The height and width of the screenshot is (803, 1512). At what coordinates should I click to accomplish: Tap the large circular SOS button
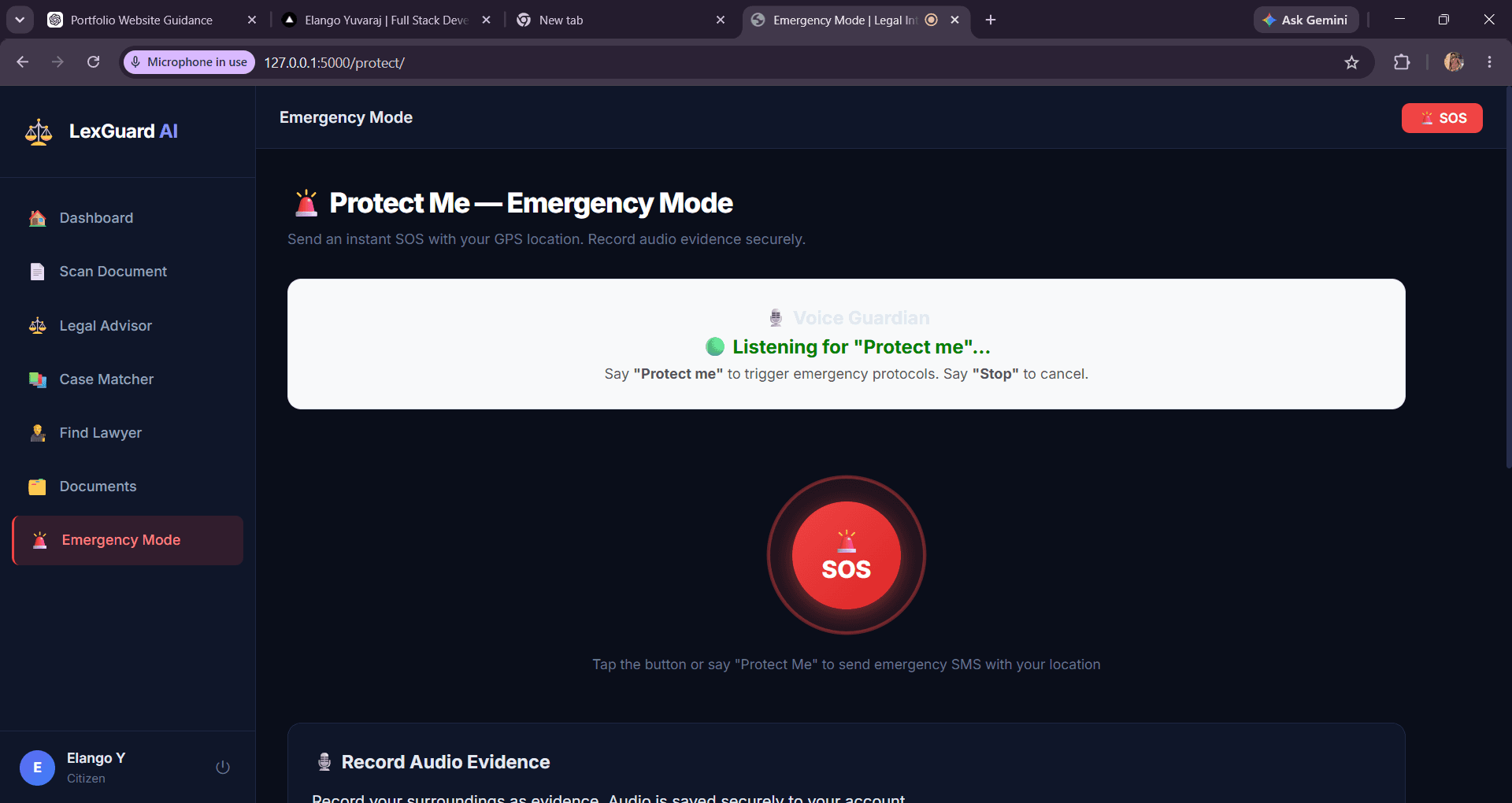click(x=847, y=555)
